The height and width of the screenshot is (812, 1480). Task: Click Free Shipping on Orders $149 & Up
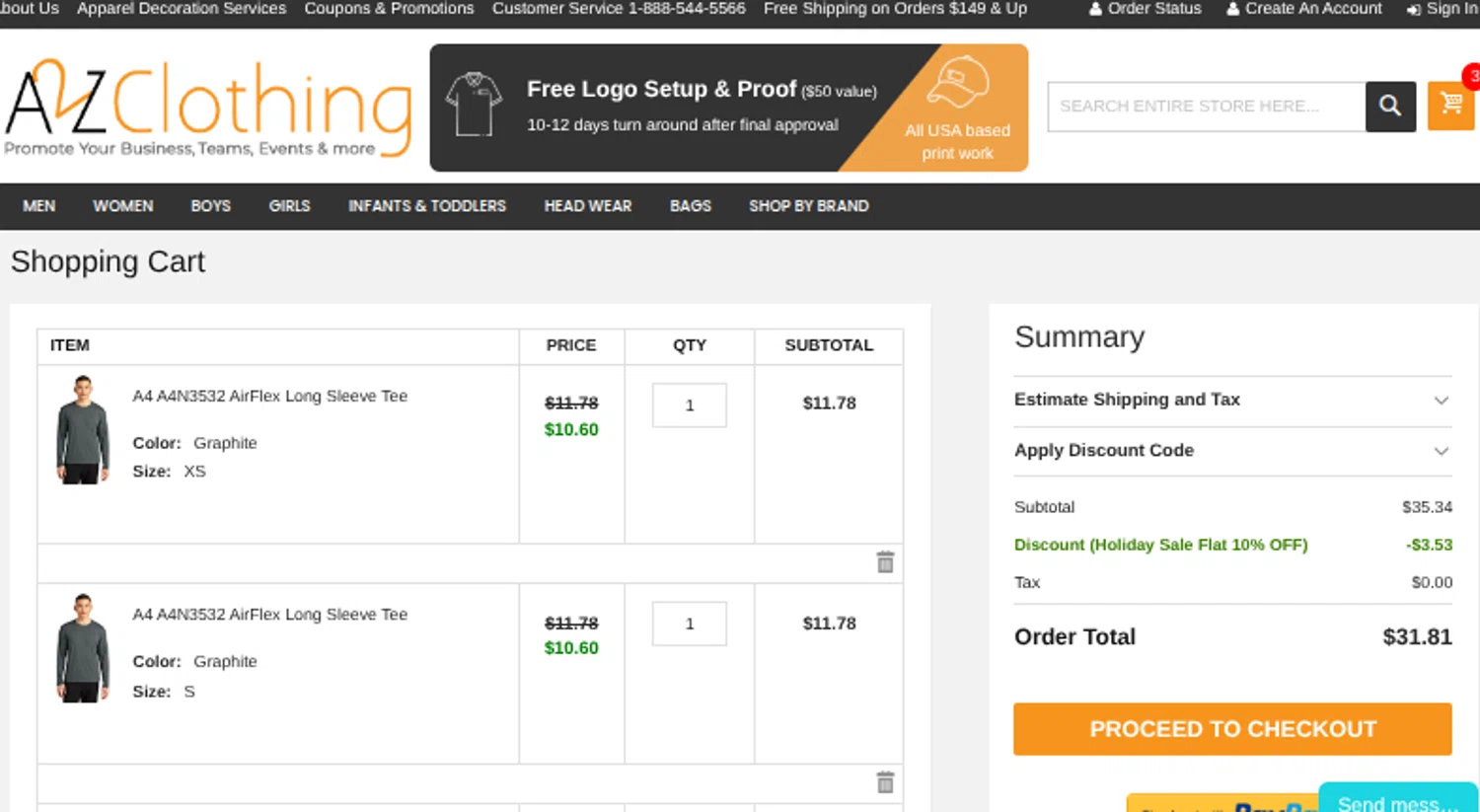point(895,9)
